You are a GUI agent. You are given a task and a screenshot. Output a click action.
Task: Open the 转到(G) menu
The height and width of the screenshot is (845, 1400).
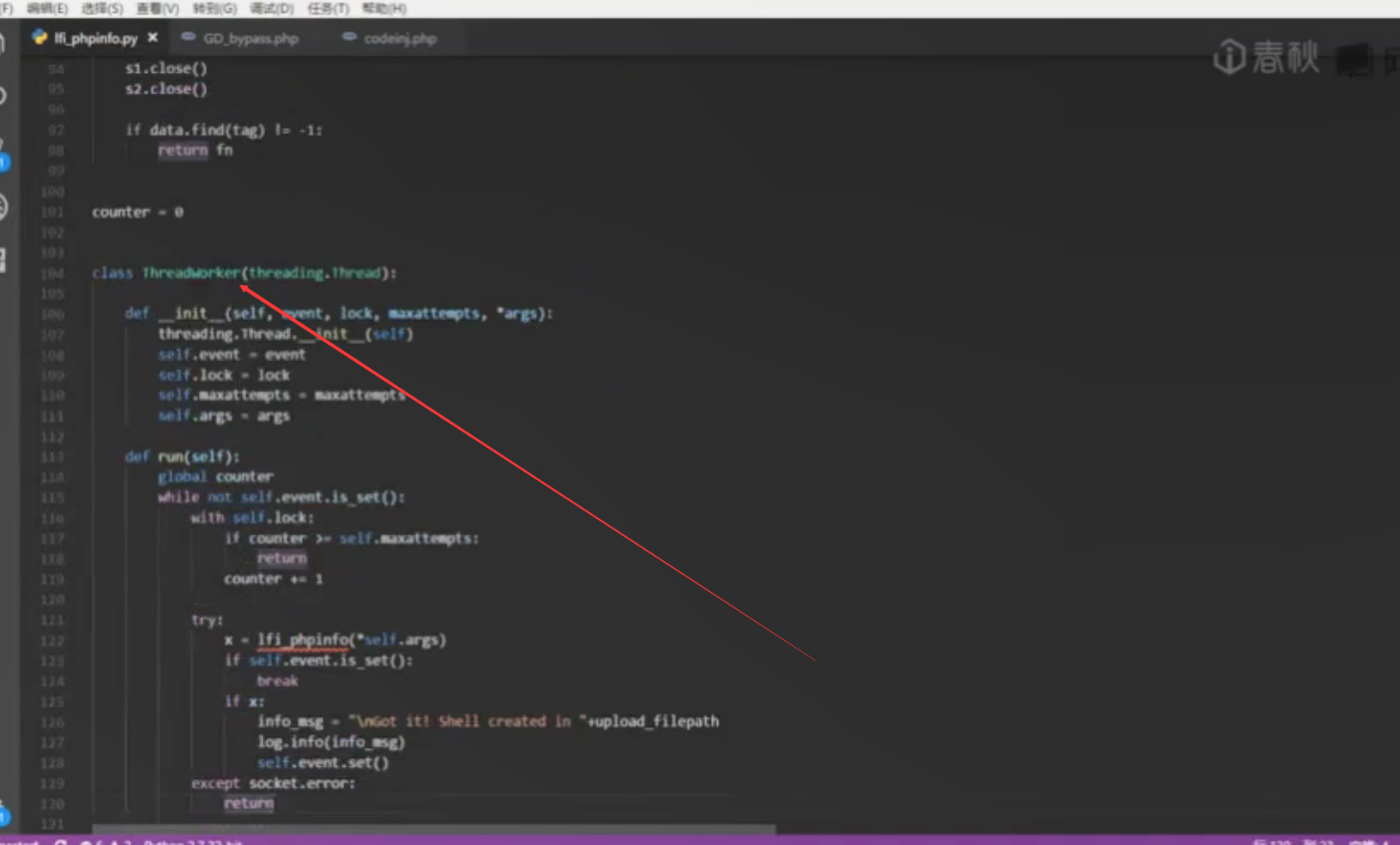tap(214, 9)
